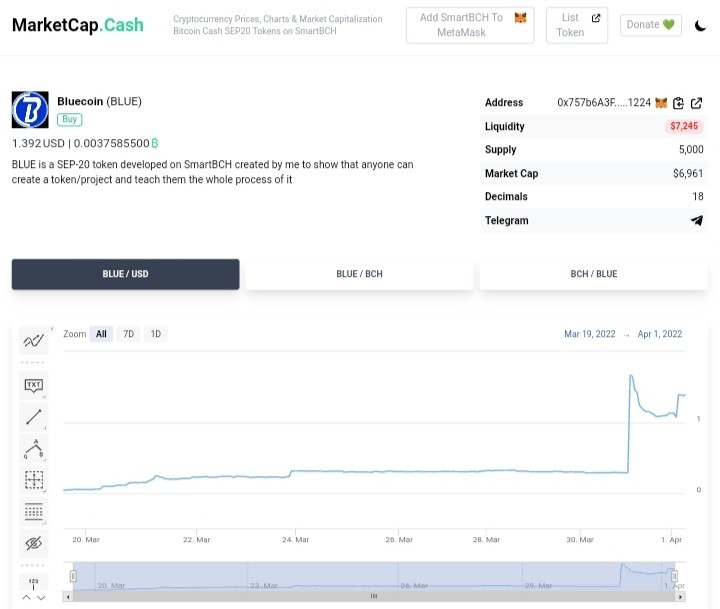The height and width of the screenshot is (609, 720).
Task: Click the navigator scrollbar right arrow
Action: pos(680,597)
